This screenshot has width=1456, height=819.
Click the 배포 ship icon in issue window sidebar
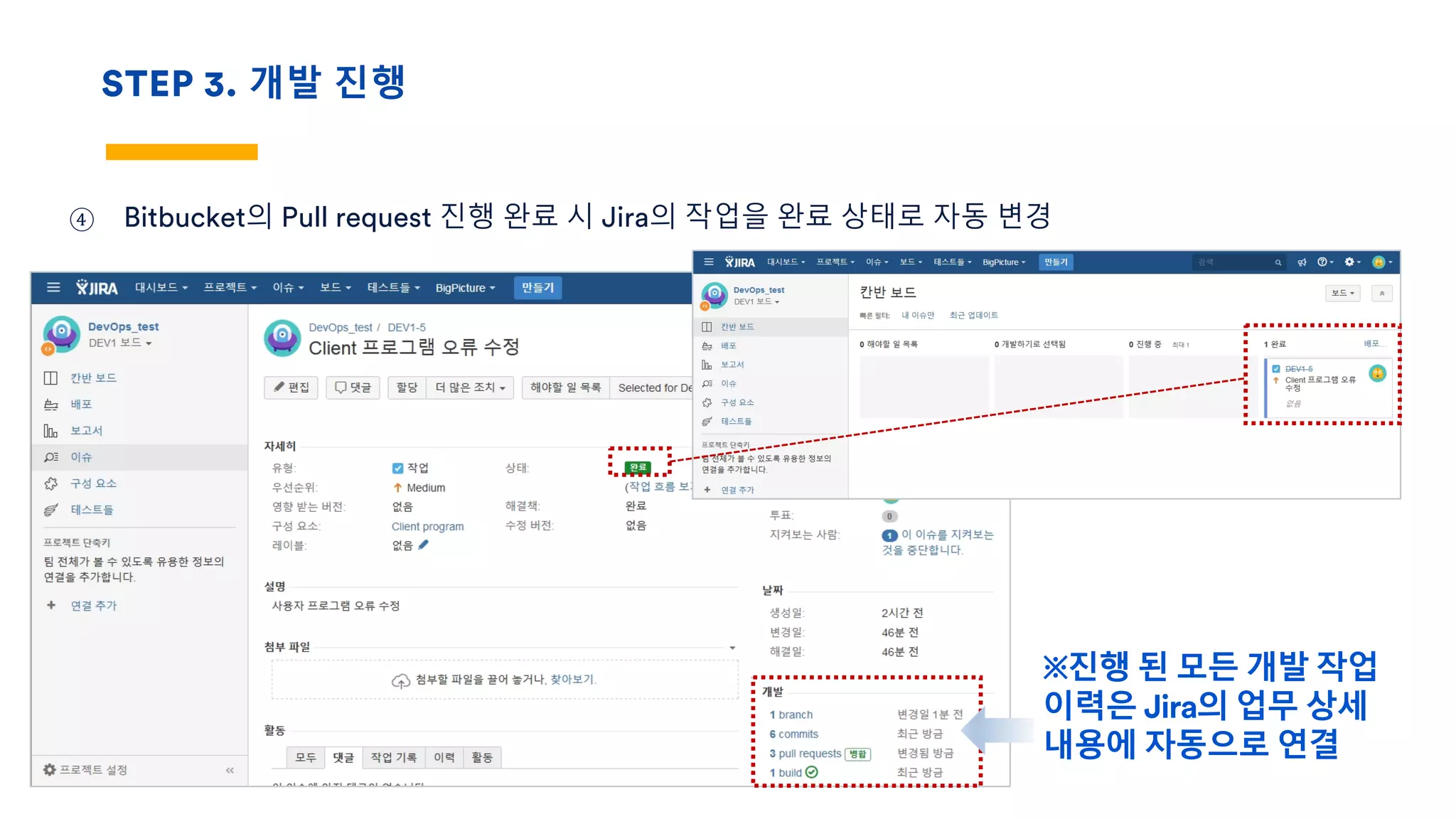pyautogui.click(x=50, y=404)
